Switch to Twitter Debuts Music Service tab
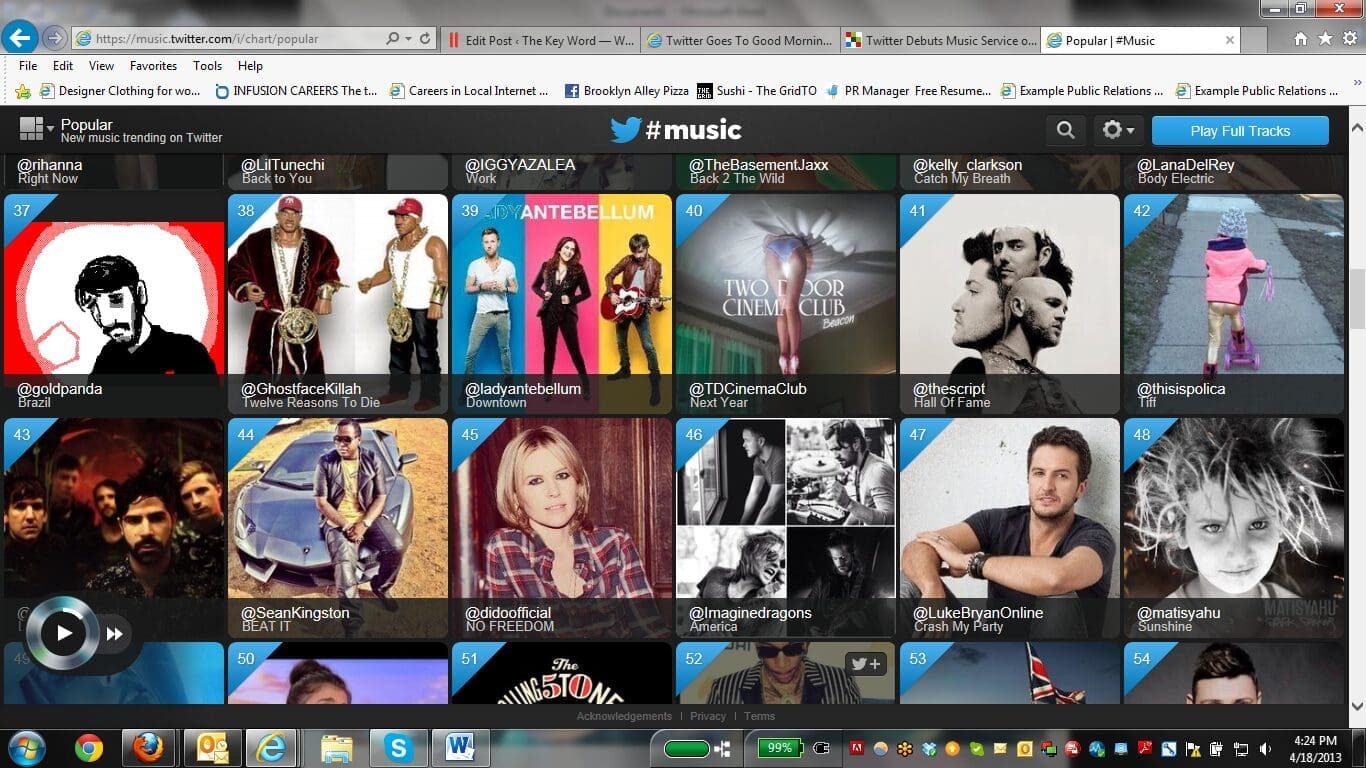The image size is (1366, 768). 940,40
